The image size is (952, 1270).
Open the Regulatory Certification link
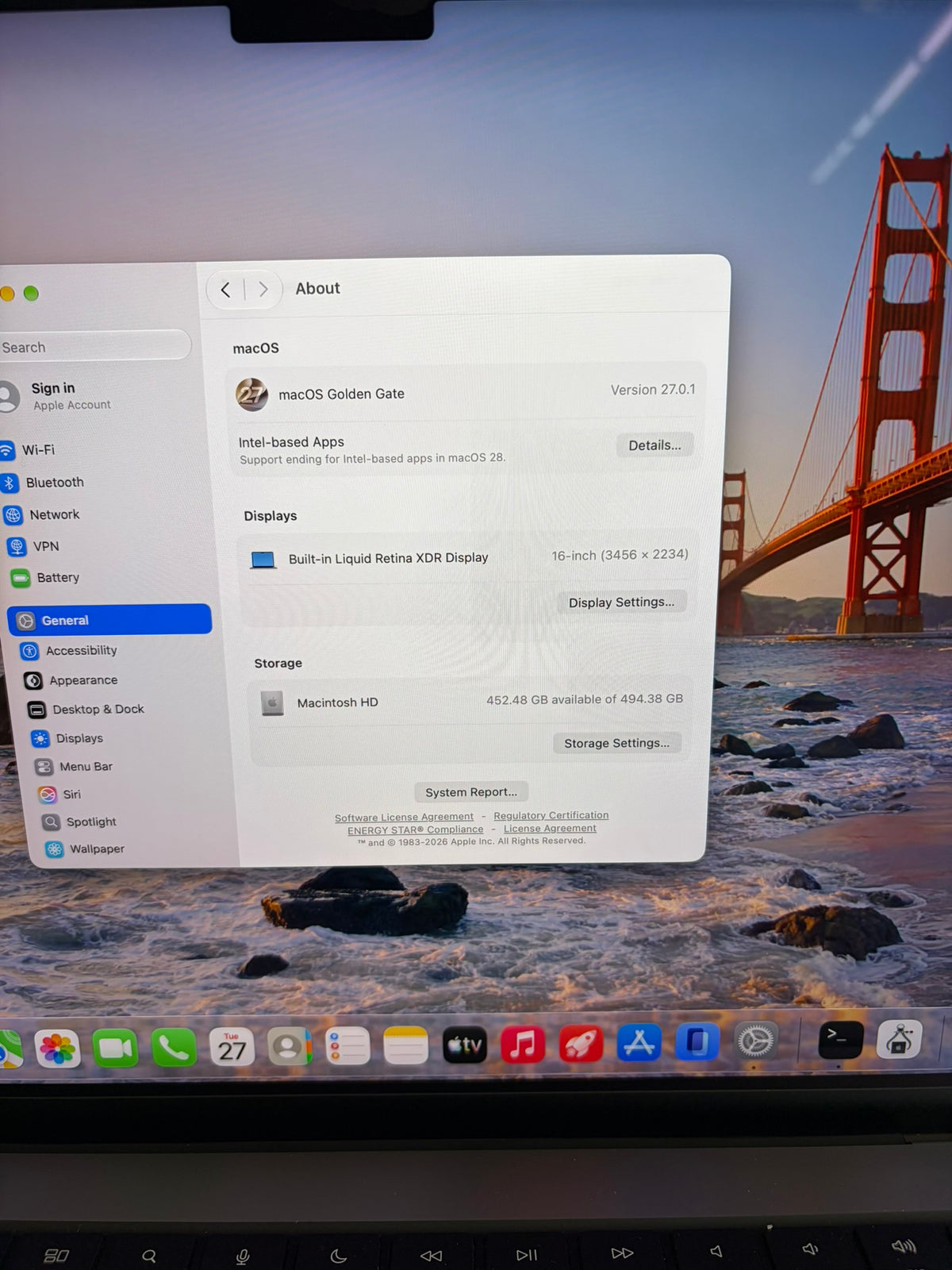pyautogui.click(x=551, y=815)
